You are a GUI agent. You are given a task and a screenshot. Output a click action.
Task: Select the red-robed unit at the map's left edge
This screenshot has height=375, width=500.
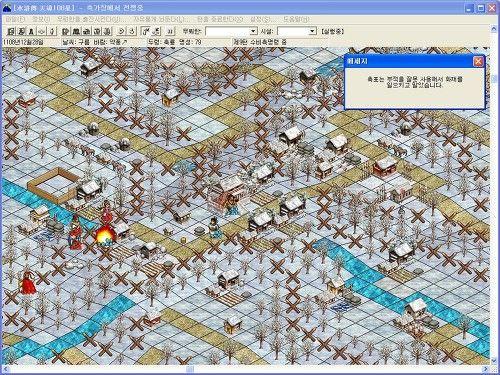click(29, 282)
